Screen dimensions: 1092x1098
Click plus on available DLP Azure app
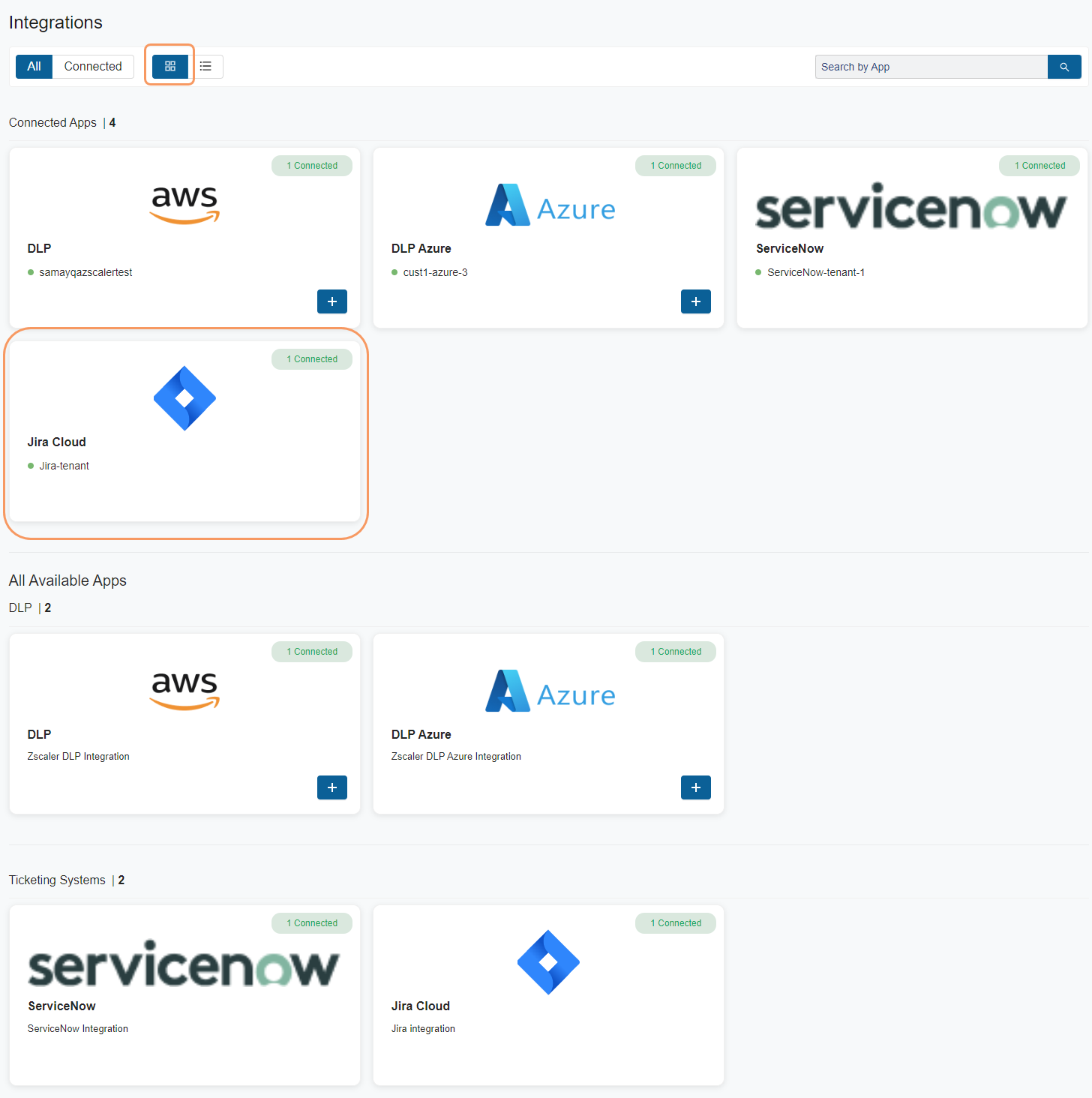point(695,787)
